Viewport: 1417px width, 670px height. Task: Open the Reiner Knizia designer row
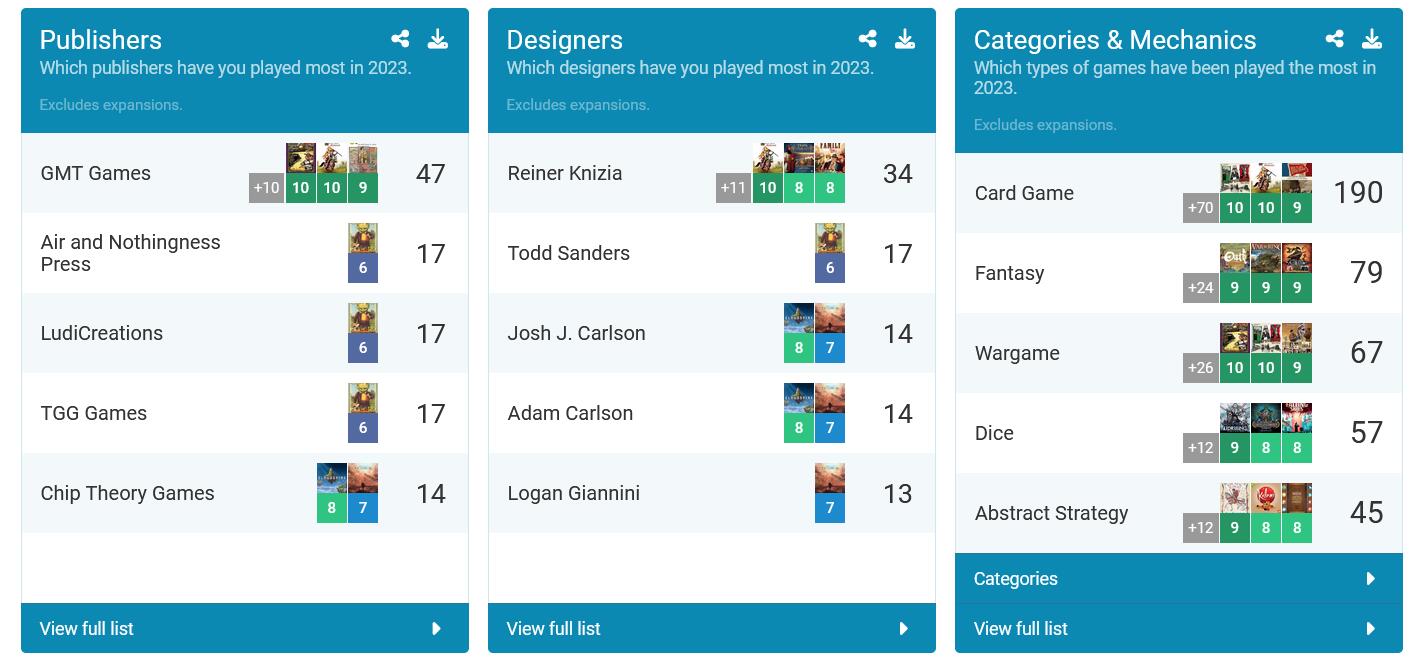point(565,173)
